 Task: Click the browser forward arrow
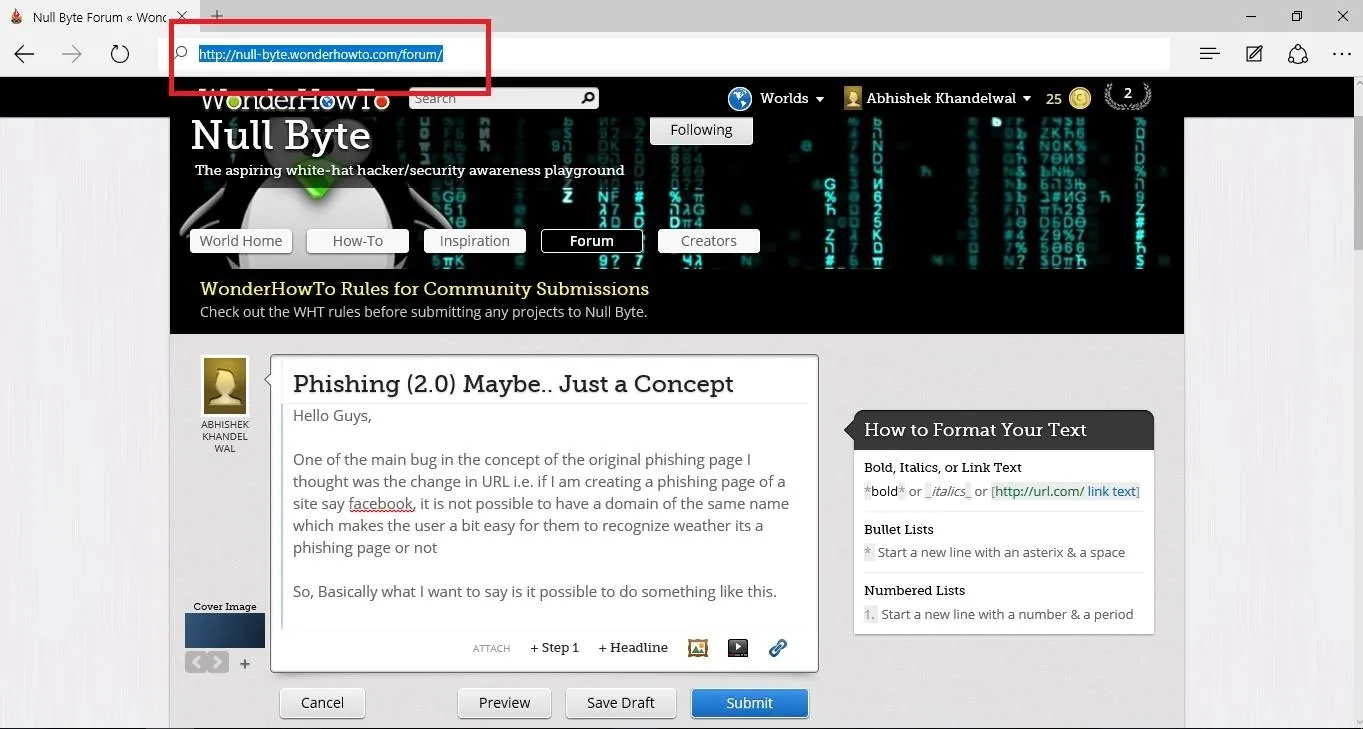pyautogui.click(x=72, y=54)
